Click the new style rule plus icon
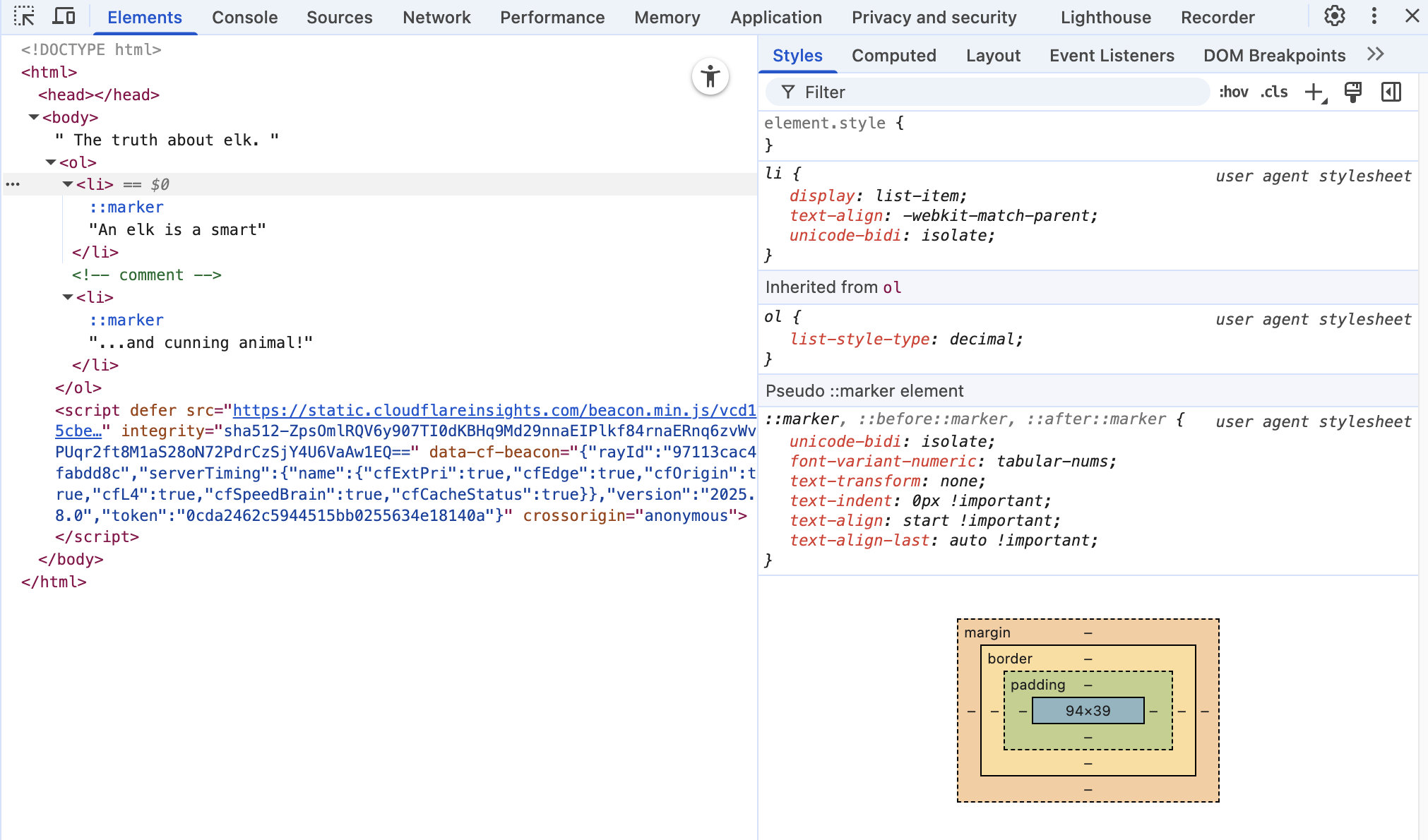The height and width of the screenshot is (840, 1428). [x=1314, y=92]
